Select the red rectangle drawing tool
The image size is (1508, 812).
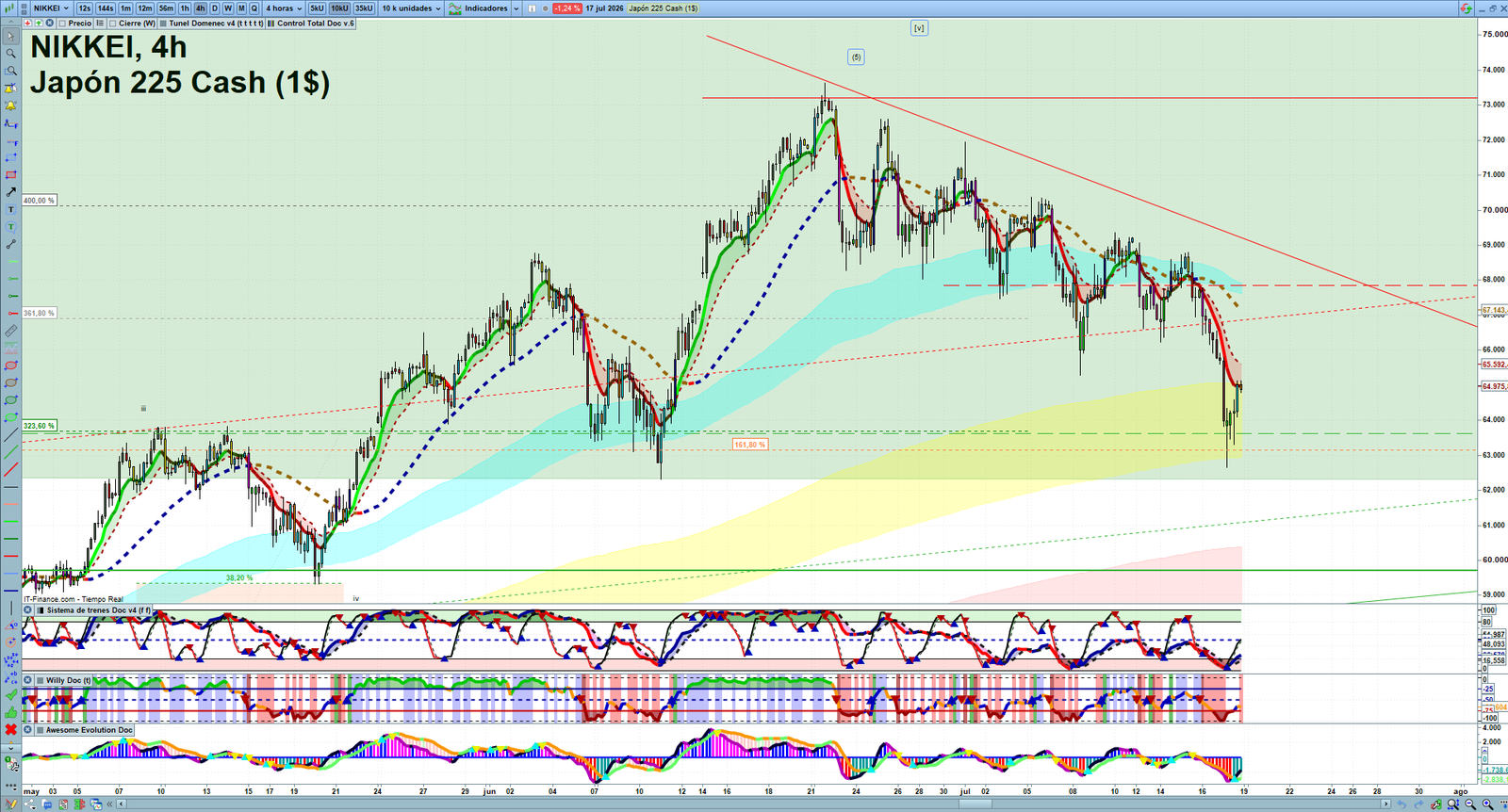click(11, 175)
